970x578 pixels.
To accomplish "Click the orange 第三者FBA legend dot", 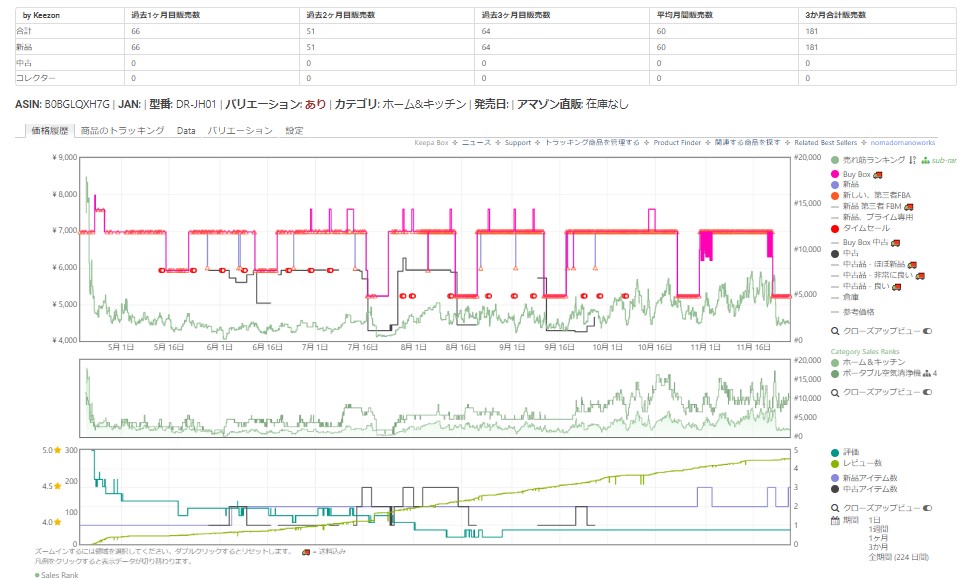I will pyautogui.click(x=836, y=195).
